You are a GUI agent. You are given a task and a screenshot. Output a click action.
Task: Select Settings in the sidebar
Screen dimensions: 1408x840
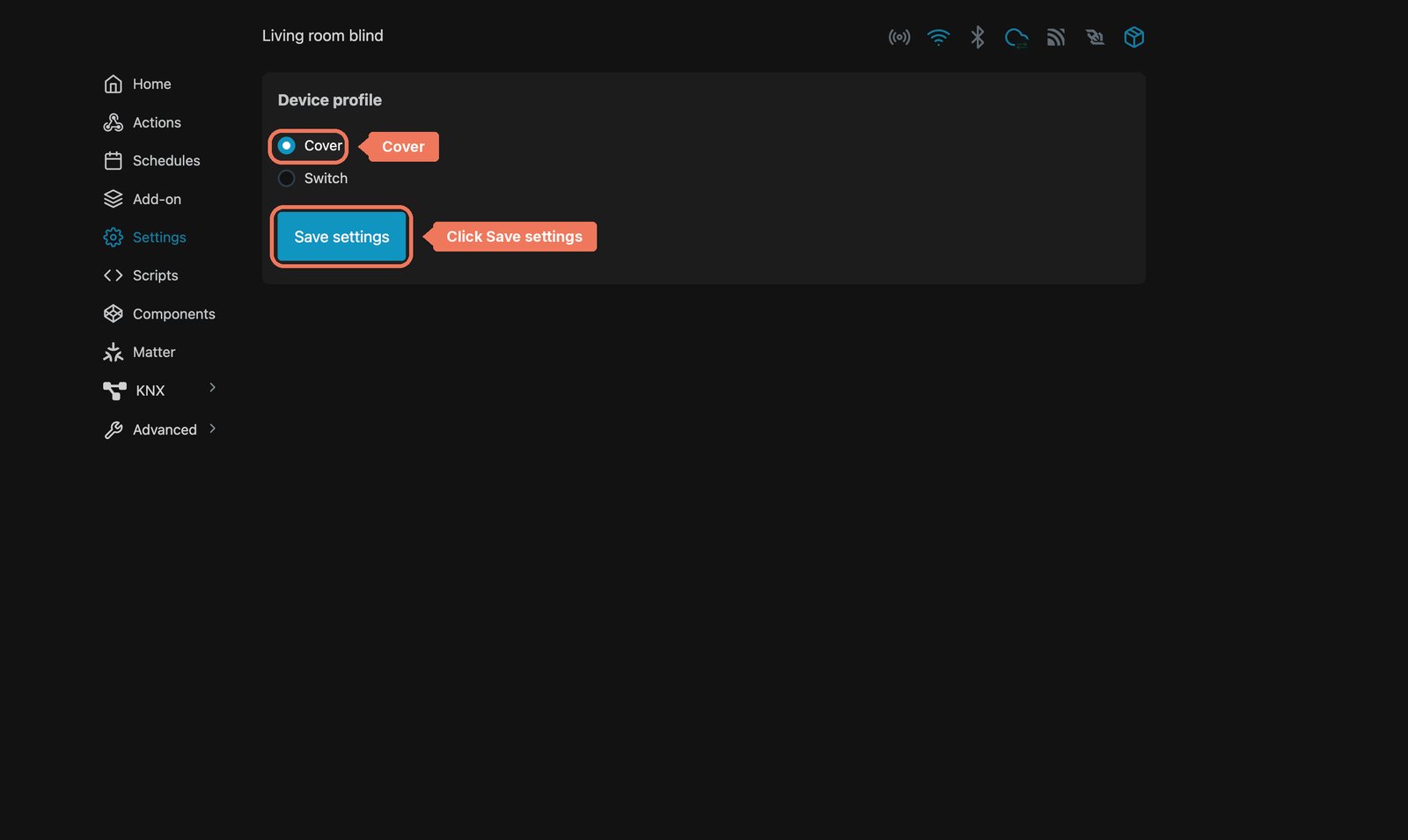tap(144, 237)
